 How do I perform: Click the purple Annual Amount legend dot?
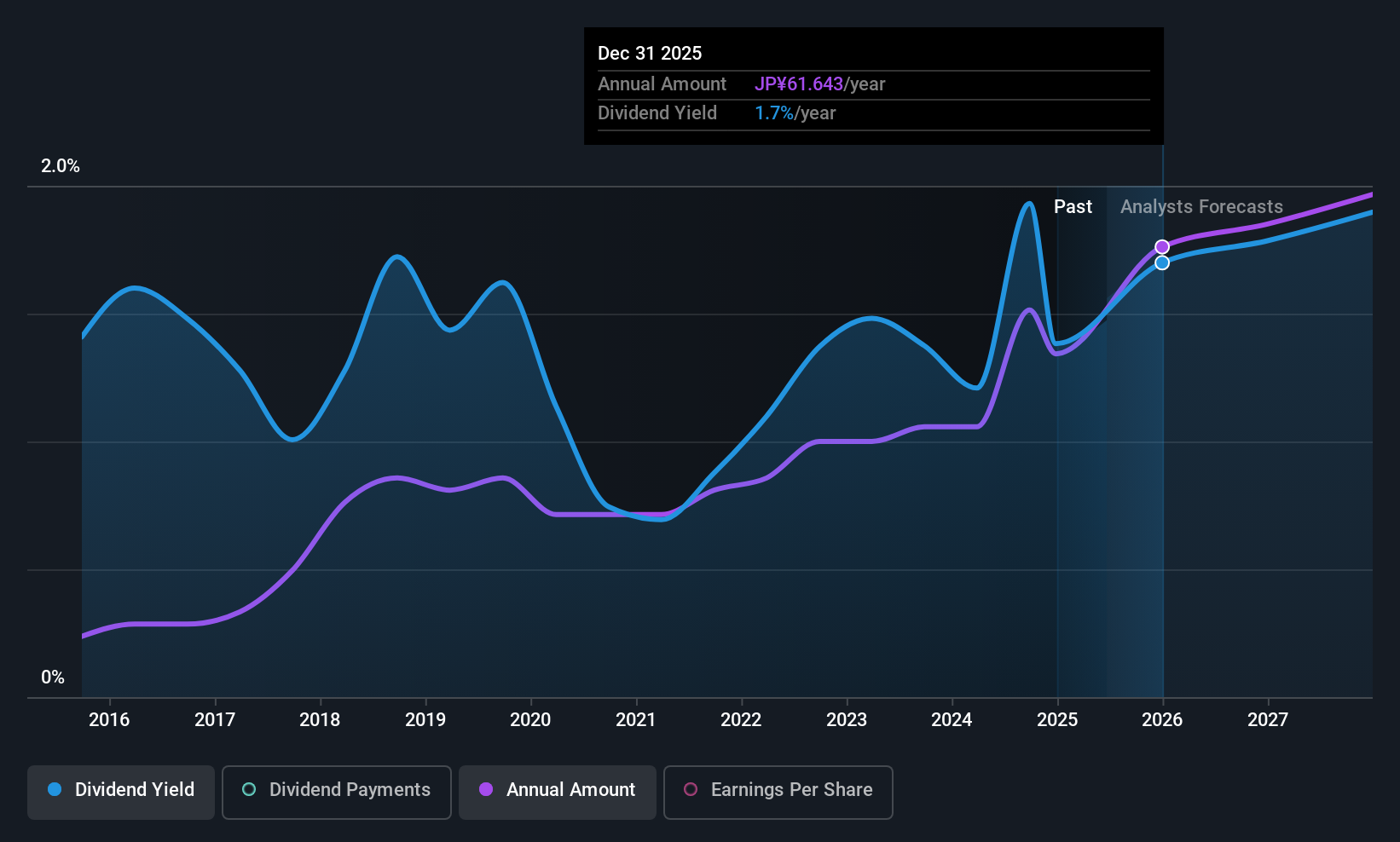coord(486,789)
